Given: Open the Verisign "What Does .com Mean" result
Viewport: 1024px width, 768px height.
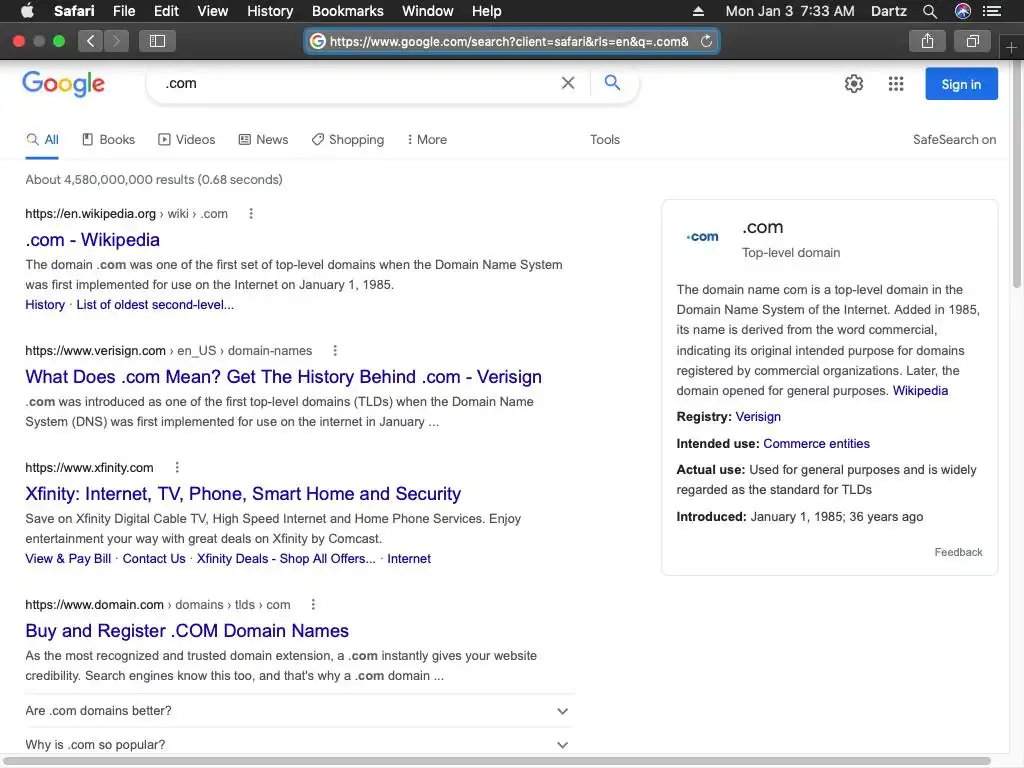Looking at the screenshot, I should click(x=283, y=377).
